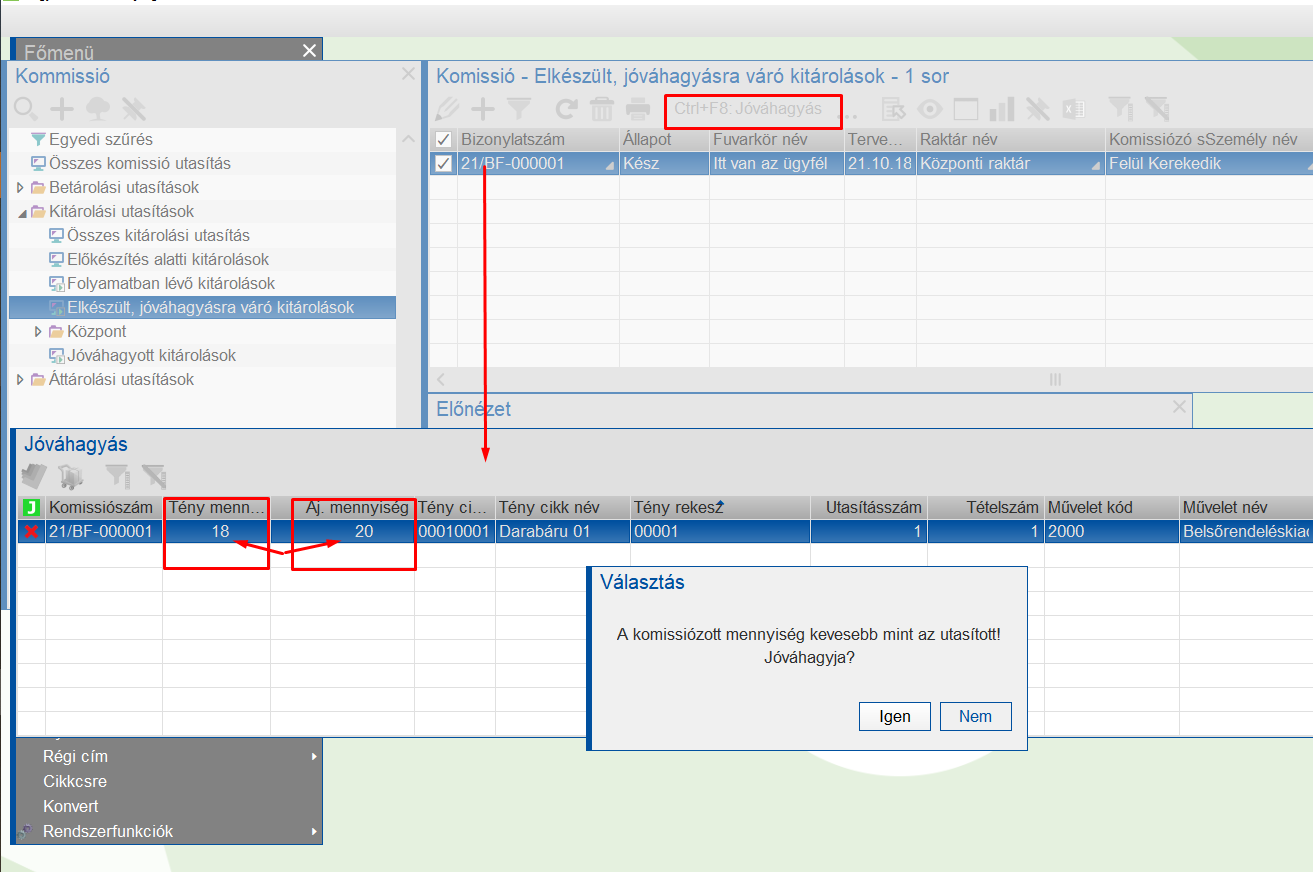Click Igen to approve the quantity
Viewport: 1313px width, 872px height.
point(895,716)
